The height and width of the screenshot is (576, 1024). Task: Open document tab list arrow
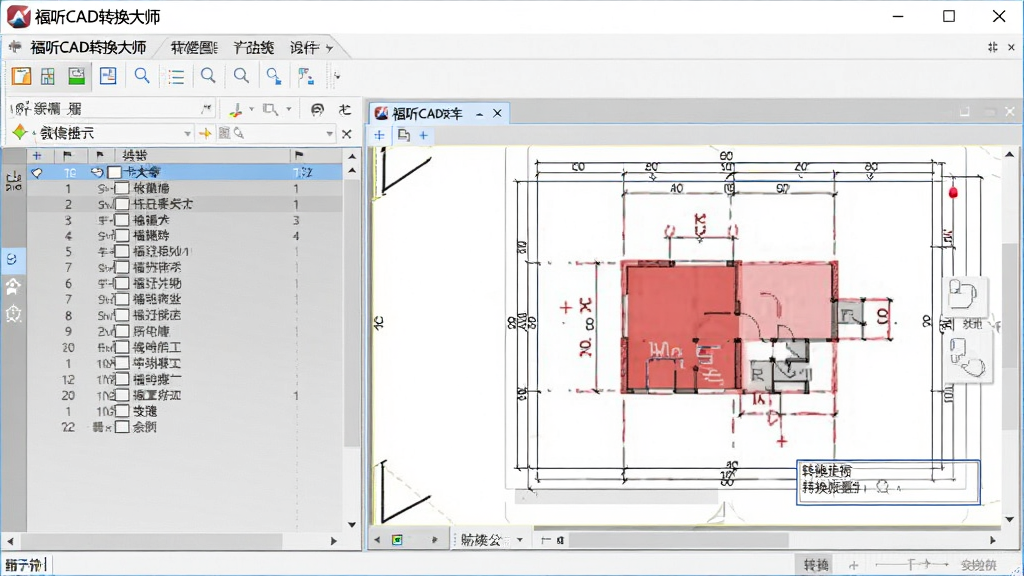coord(479,114)
